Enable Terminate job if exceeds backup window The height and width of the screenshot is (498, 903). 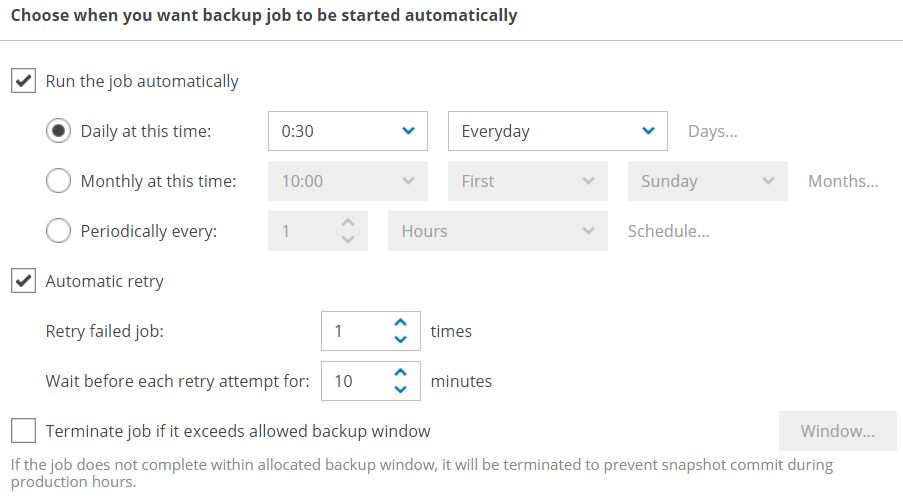point(24,431)
